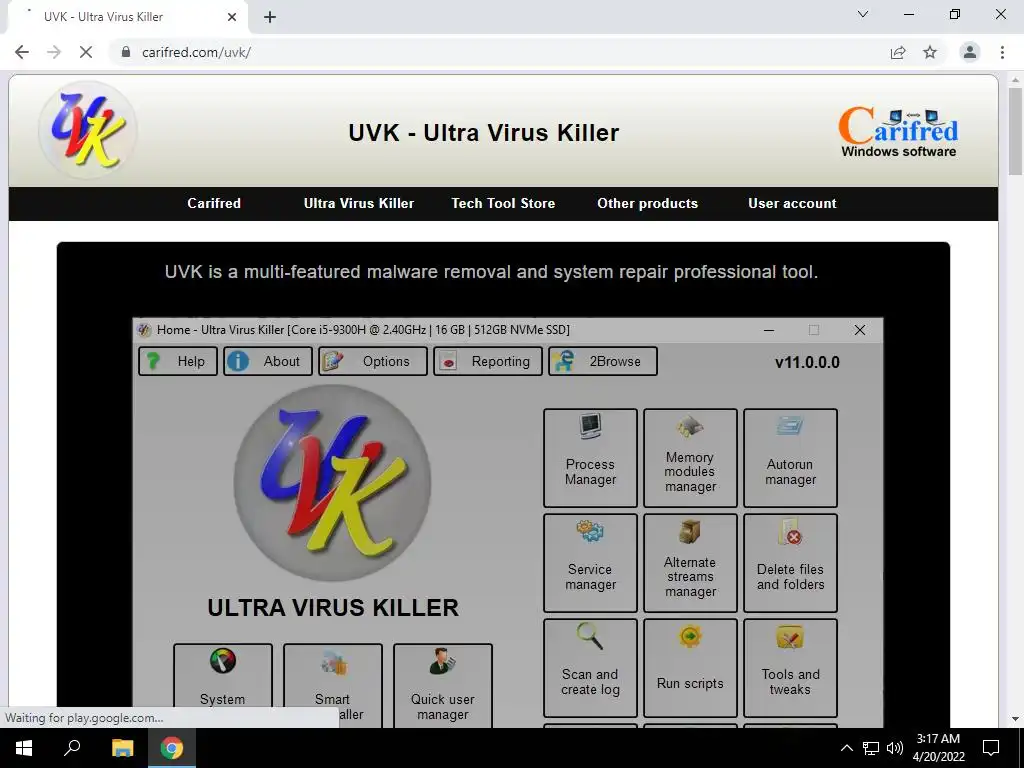Go back to previous page
1024x768 pixels.
tap(22, 52)
